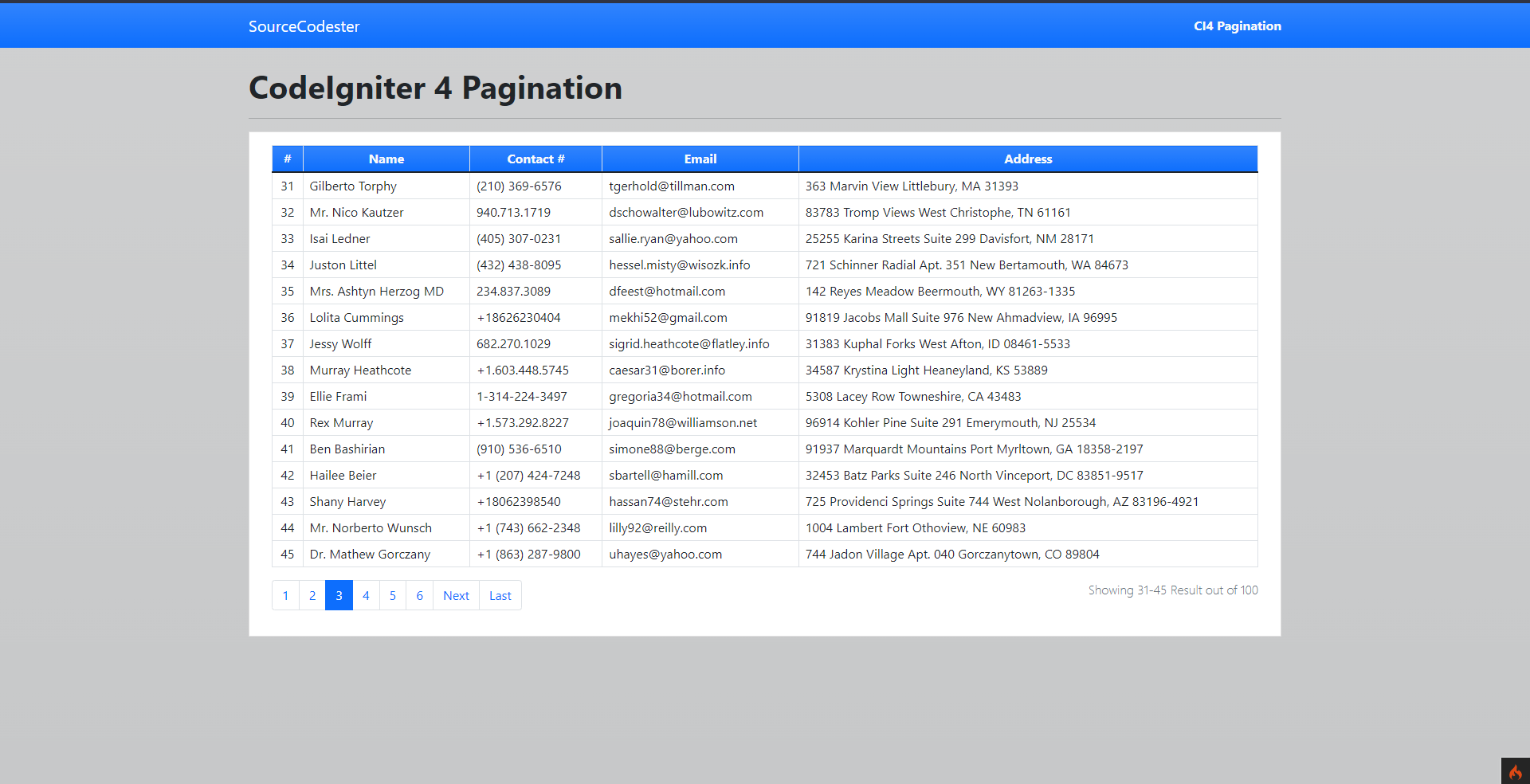Screen dimensions: 1530x784
Task: Click the # column header
Action: [x=287, y=159]
